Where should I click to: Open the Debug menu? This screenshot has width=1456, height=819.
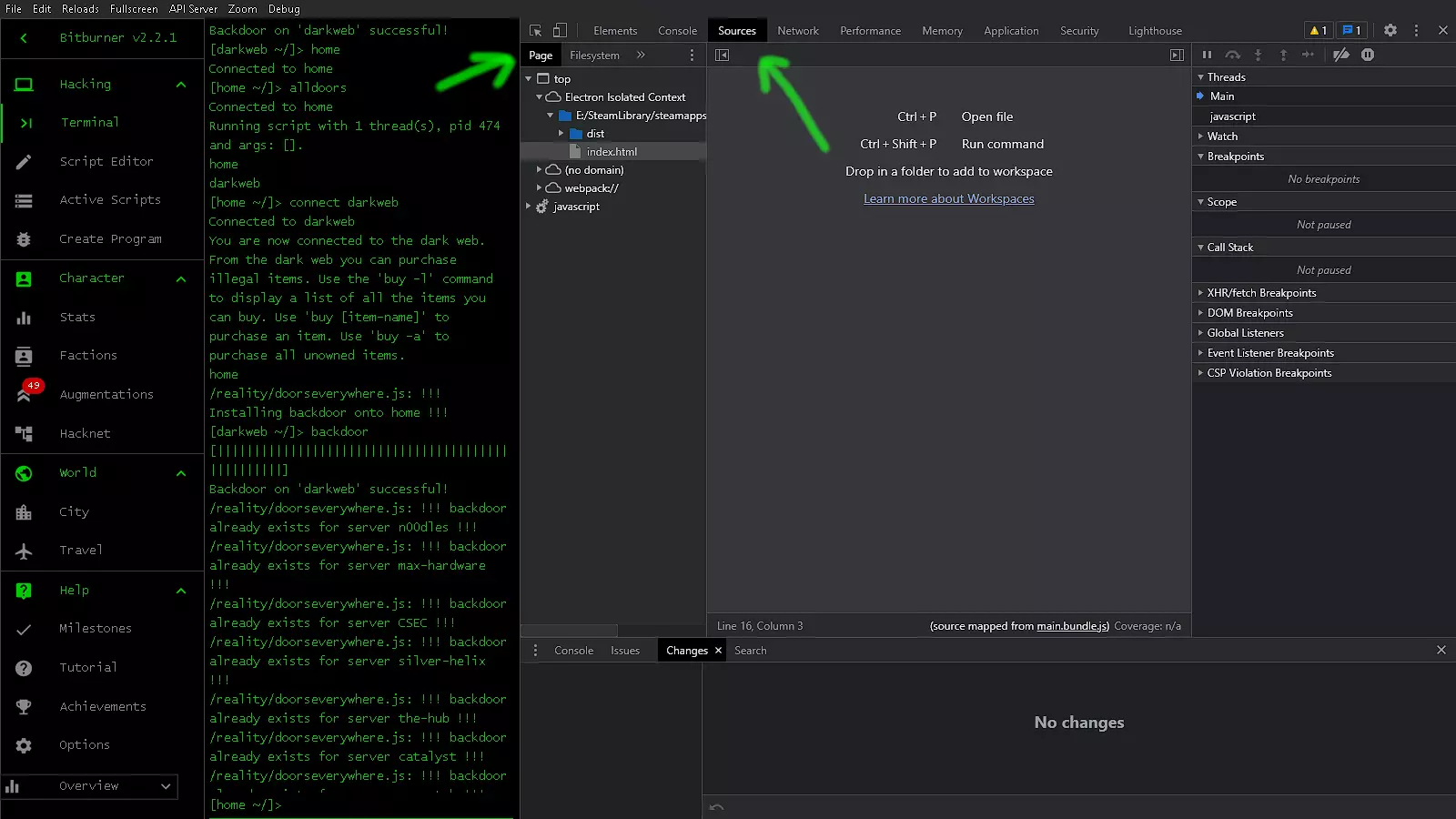[x=284, y=9]
